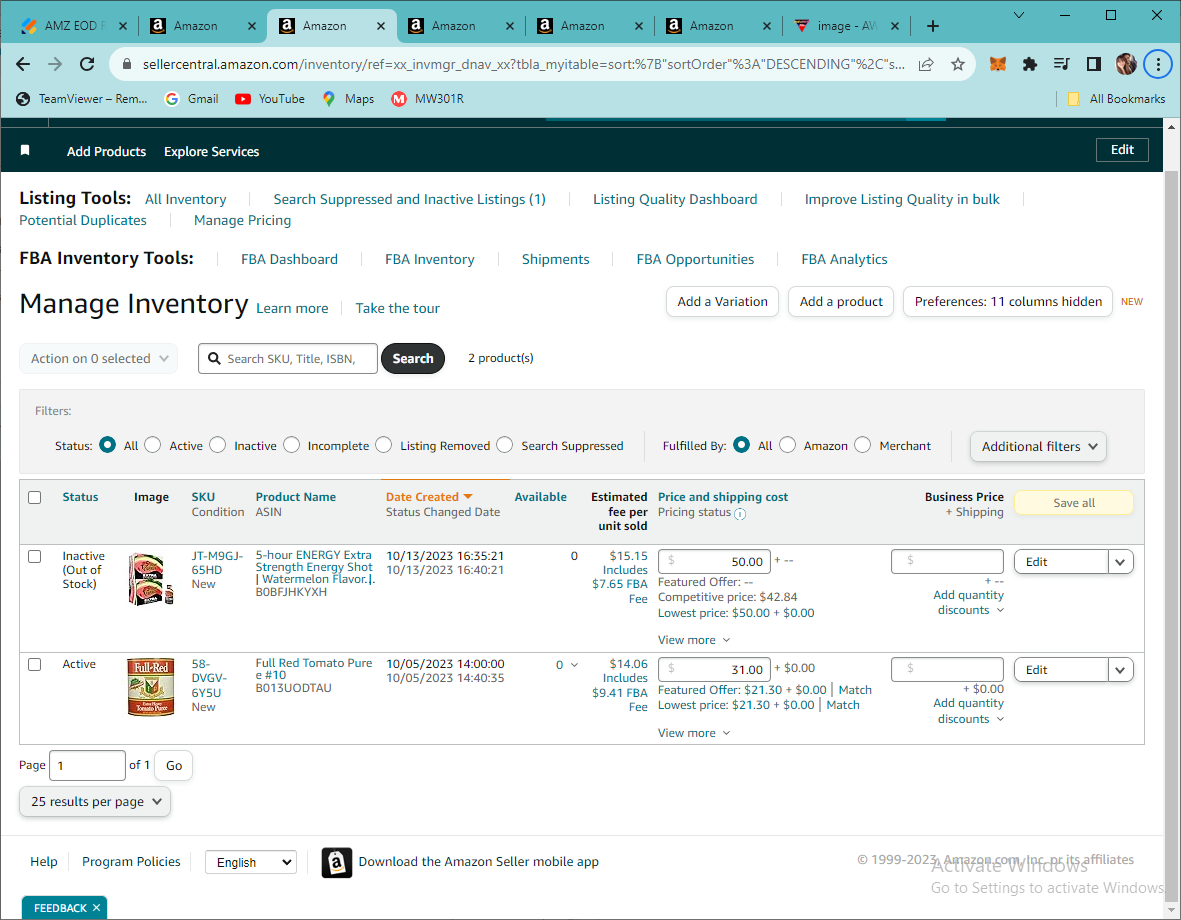This screenshot has width=1181, height=920.
Task: Expand quantity discounts for 5-hour ENERGY row
Action: [969, 603]
